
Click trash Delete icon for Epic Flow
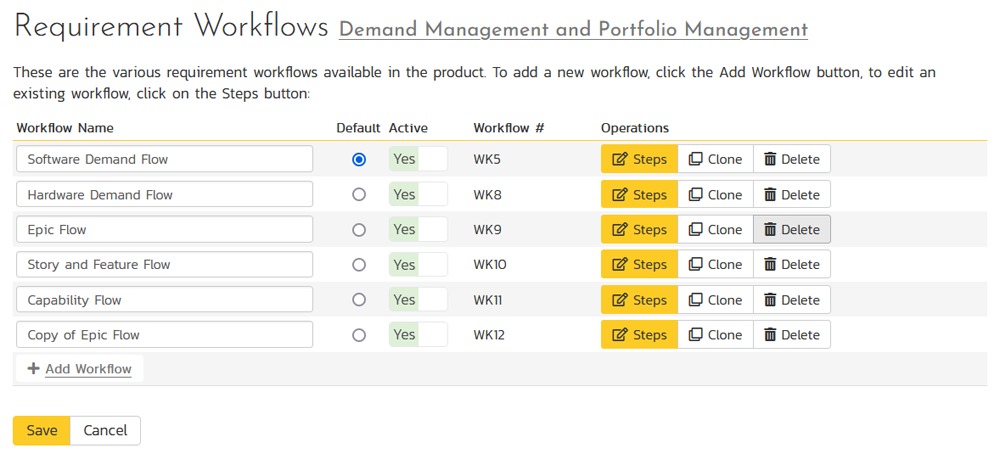[x=770, y=230]
